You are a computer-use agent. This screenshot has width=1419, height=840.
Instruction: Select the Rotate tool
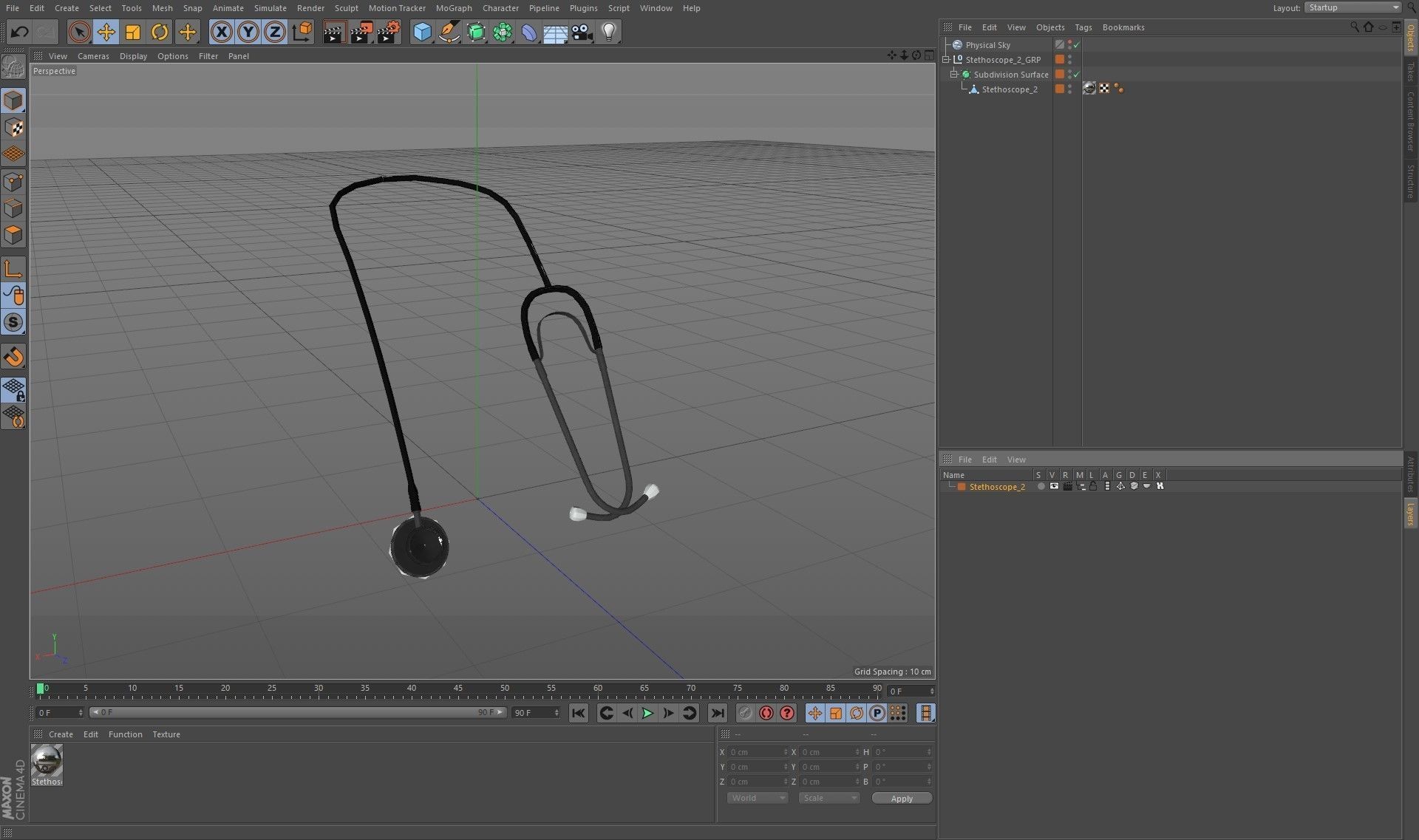[160, 32]
